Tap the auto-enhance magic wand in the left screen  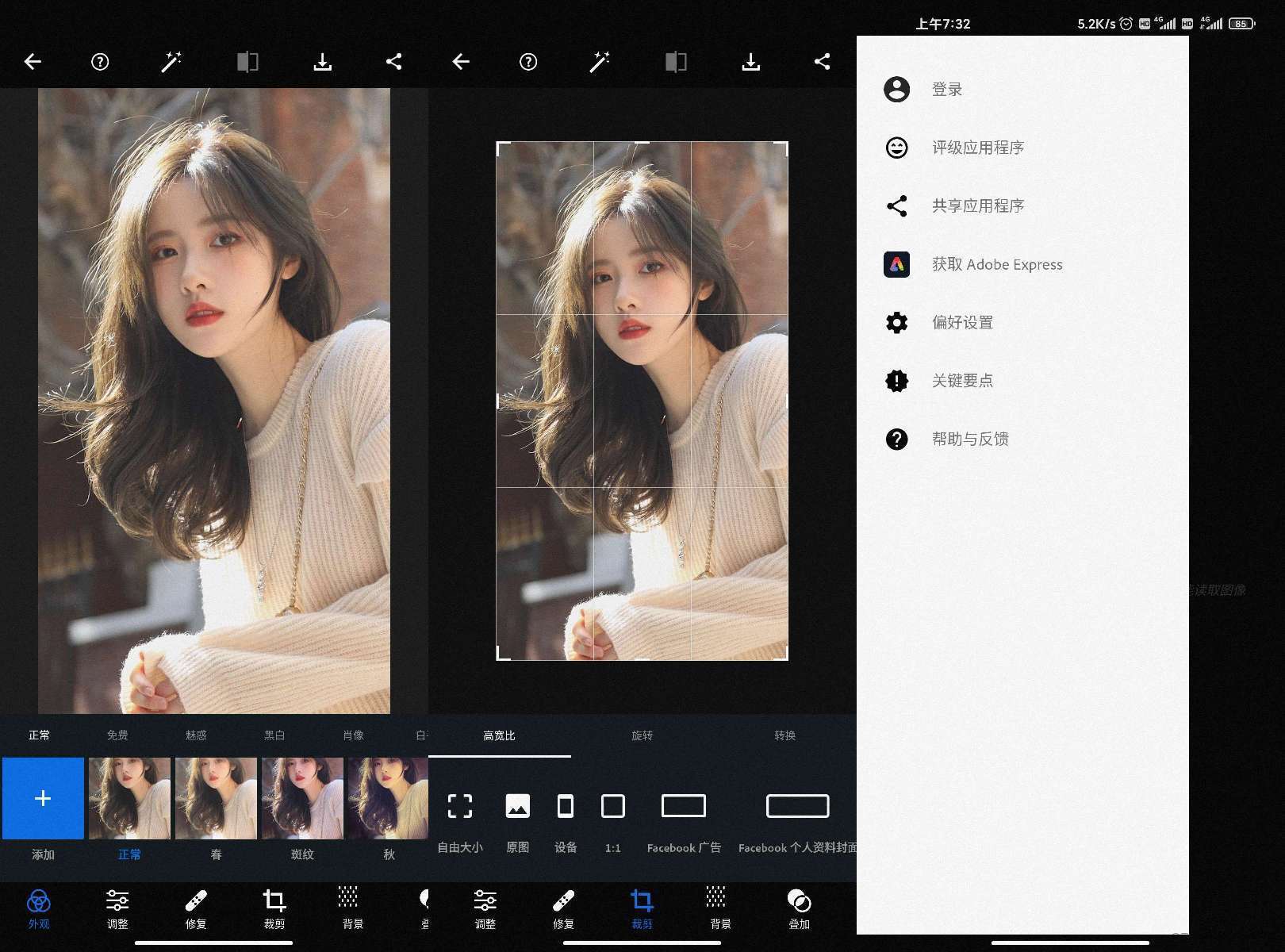point(171,62)
